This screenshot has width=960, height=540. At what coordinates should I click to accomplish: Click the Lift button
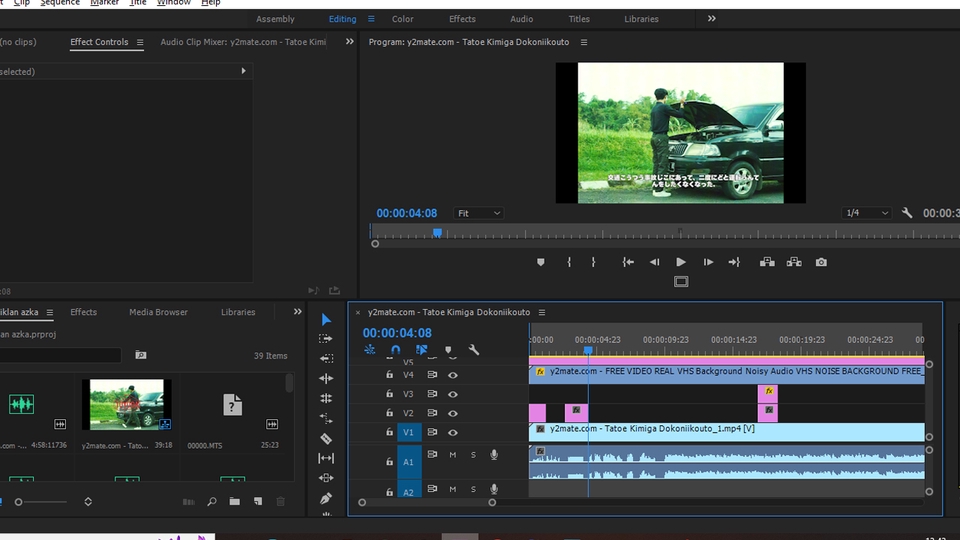coord(767,262)
